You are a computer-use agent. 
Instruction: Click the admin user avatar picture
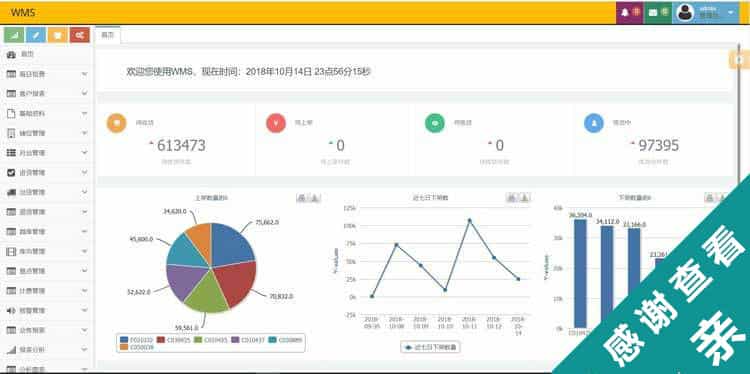(685, 13)
